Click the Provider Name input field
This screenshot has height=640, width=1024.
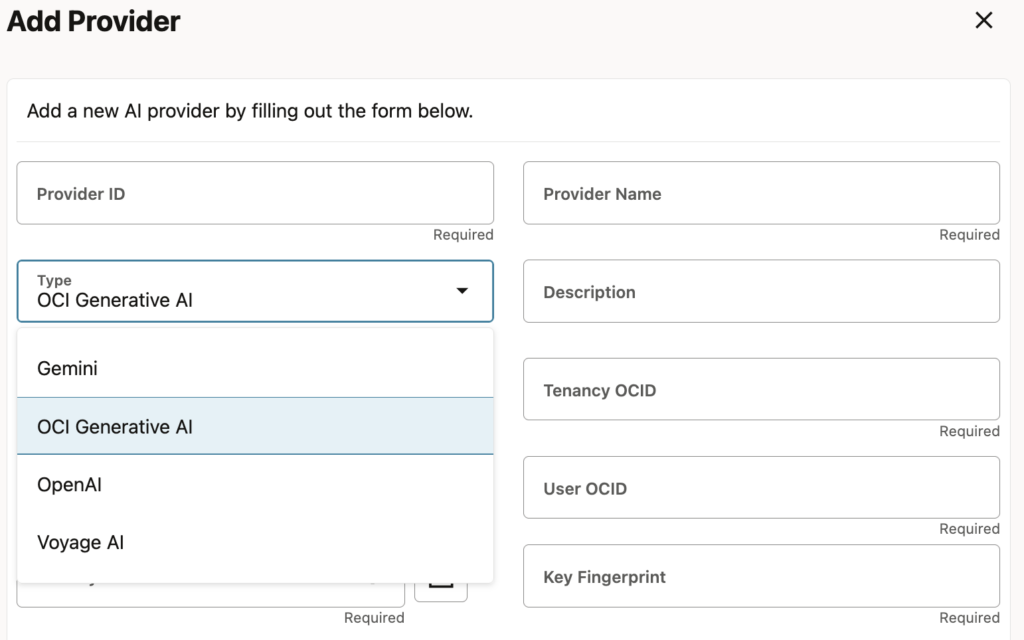point(761,193)
